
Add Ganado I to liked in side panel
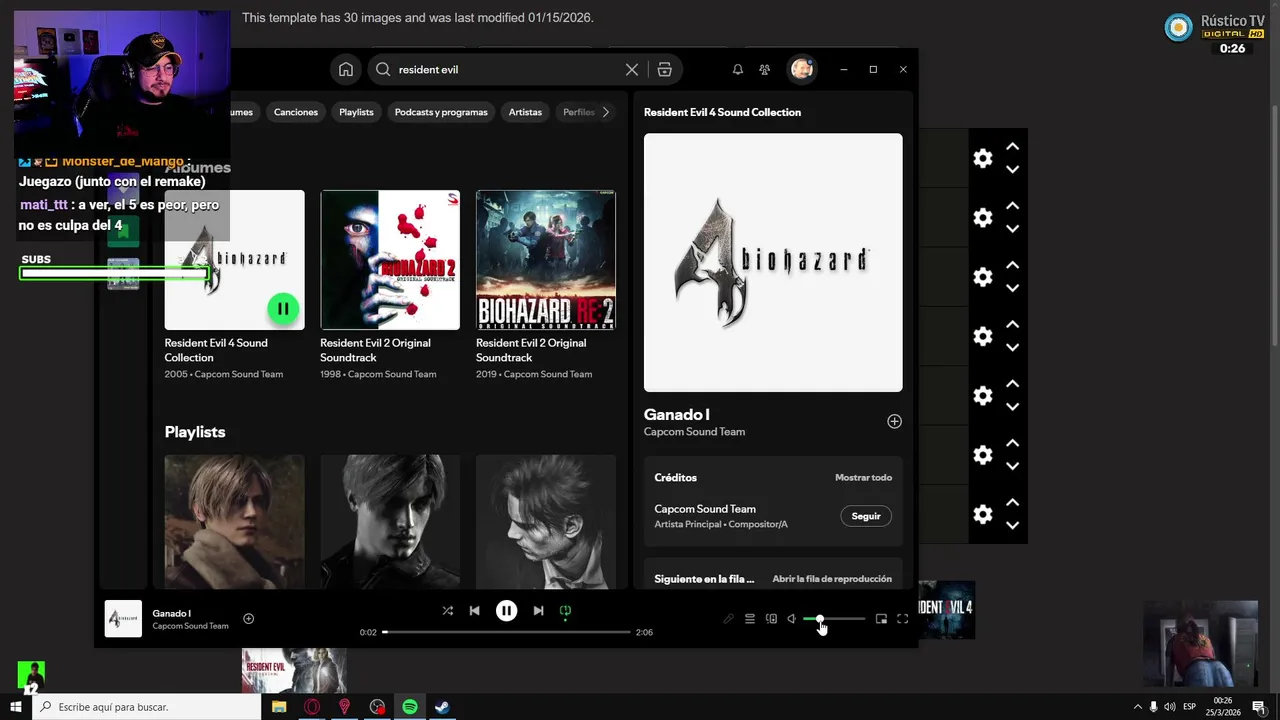tap(894, 421)
